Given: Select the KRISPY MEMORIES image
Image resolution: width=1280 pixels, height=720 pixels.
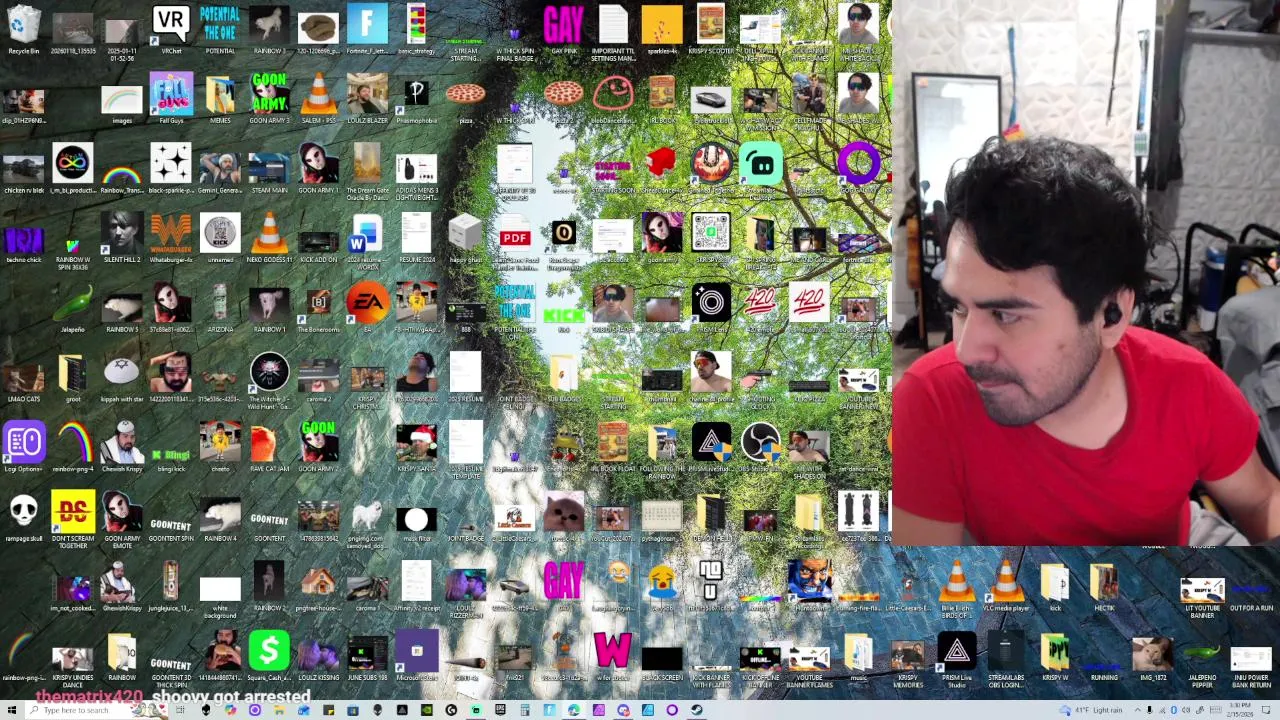Looking at the screenshot, I should [907, 659].
